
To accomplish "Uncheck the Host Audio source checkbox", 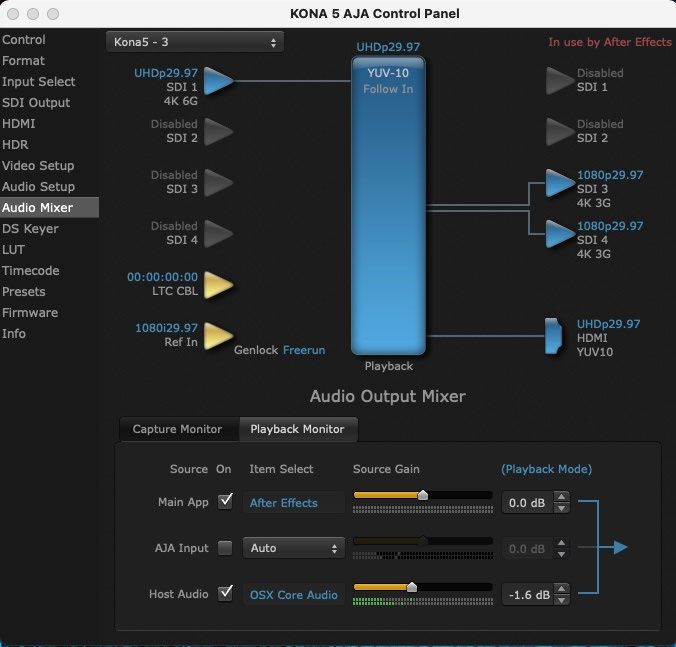I will (225, 594).
